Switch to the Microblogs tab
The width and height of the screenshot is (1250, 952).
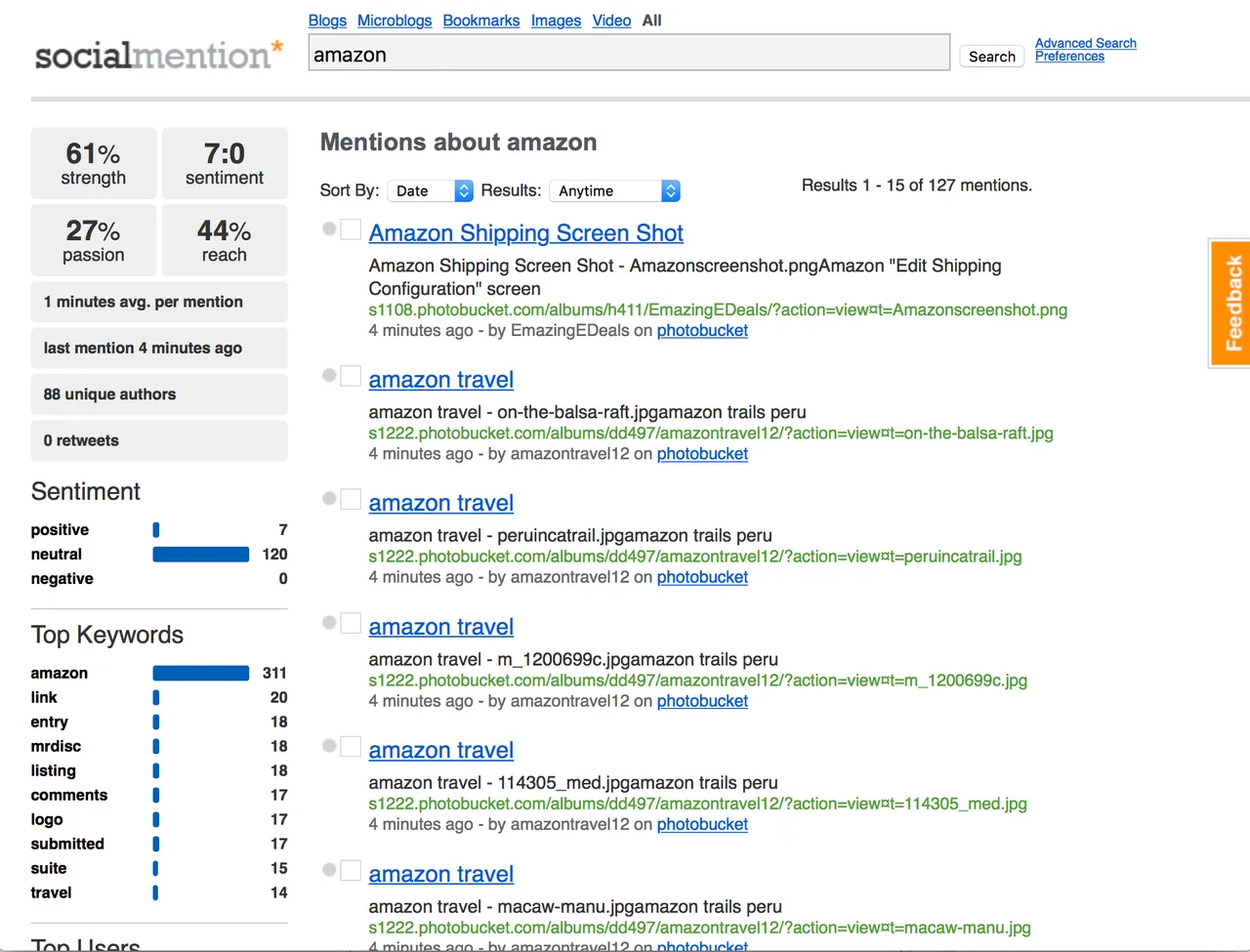[x=395, y=21]
